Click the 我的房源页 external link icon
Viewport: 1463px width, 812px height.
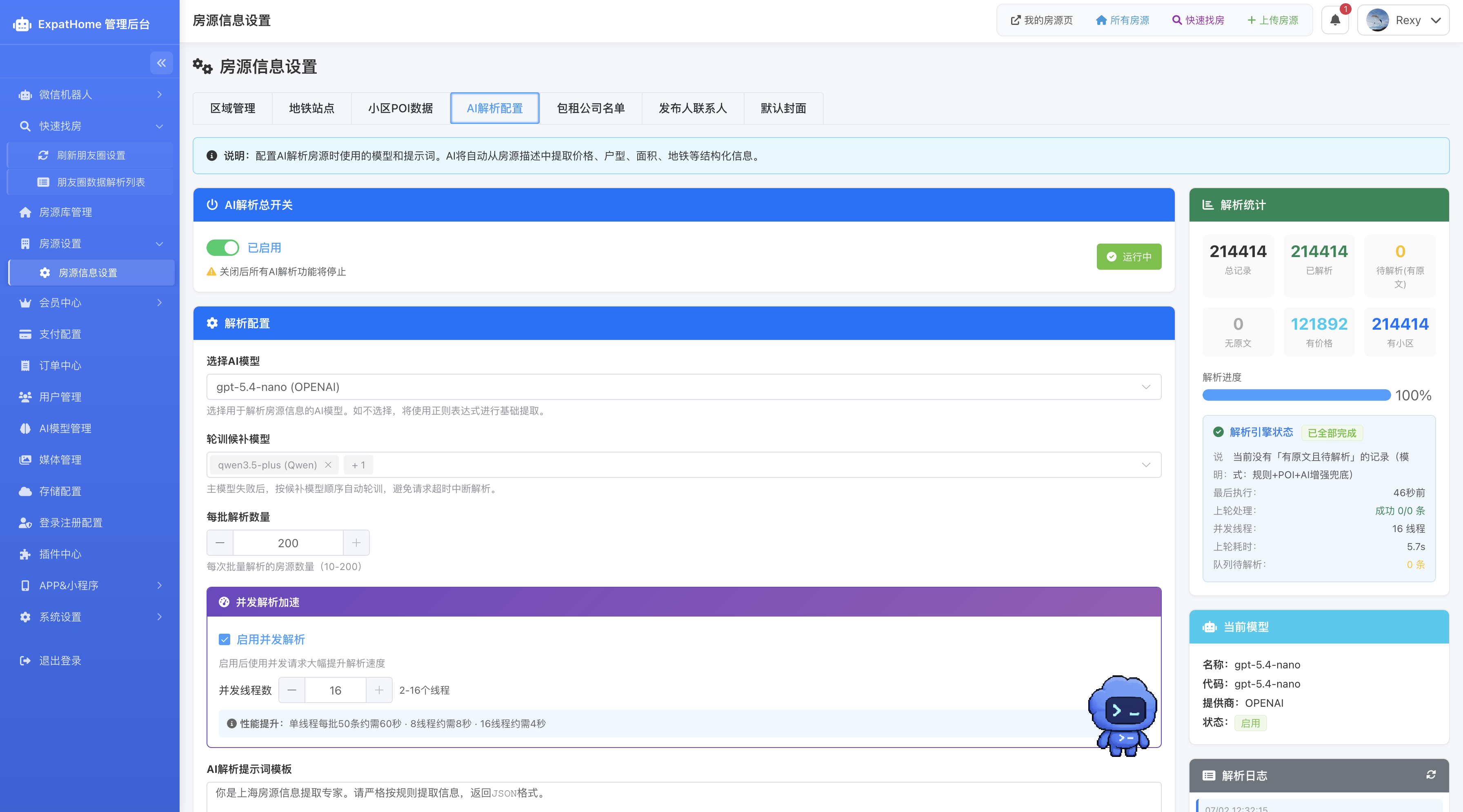[x=1016, y=20]
